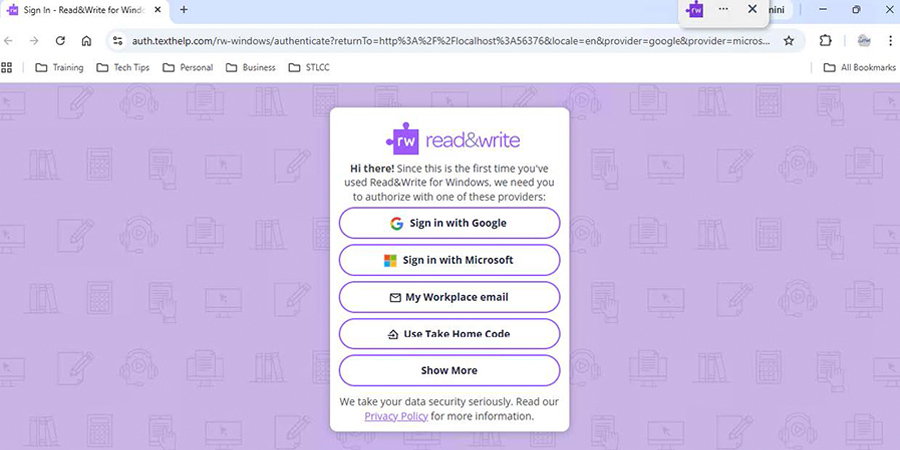This screenshot has width=900, height=450.
Task: Click the Read&Write logo in floating toolbar
Action: [x=696, y=9]
